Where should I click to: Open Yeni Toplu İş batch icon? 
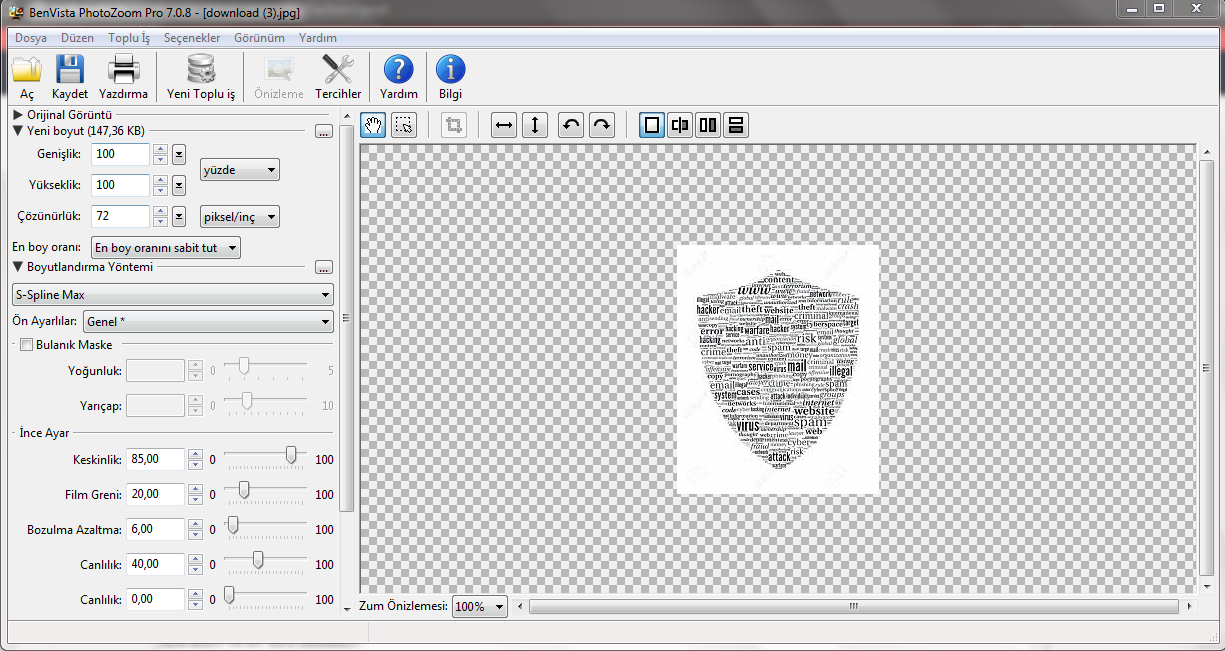[201, 78]
